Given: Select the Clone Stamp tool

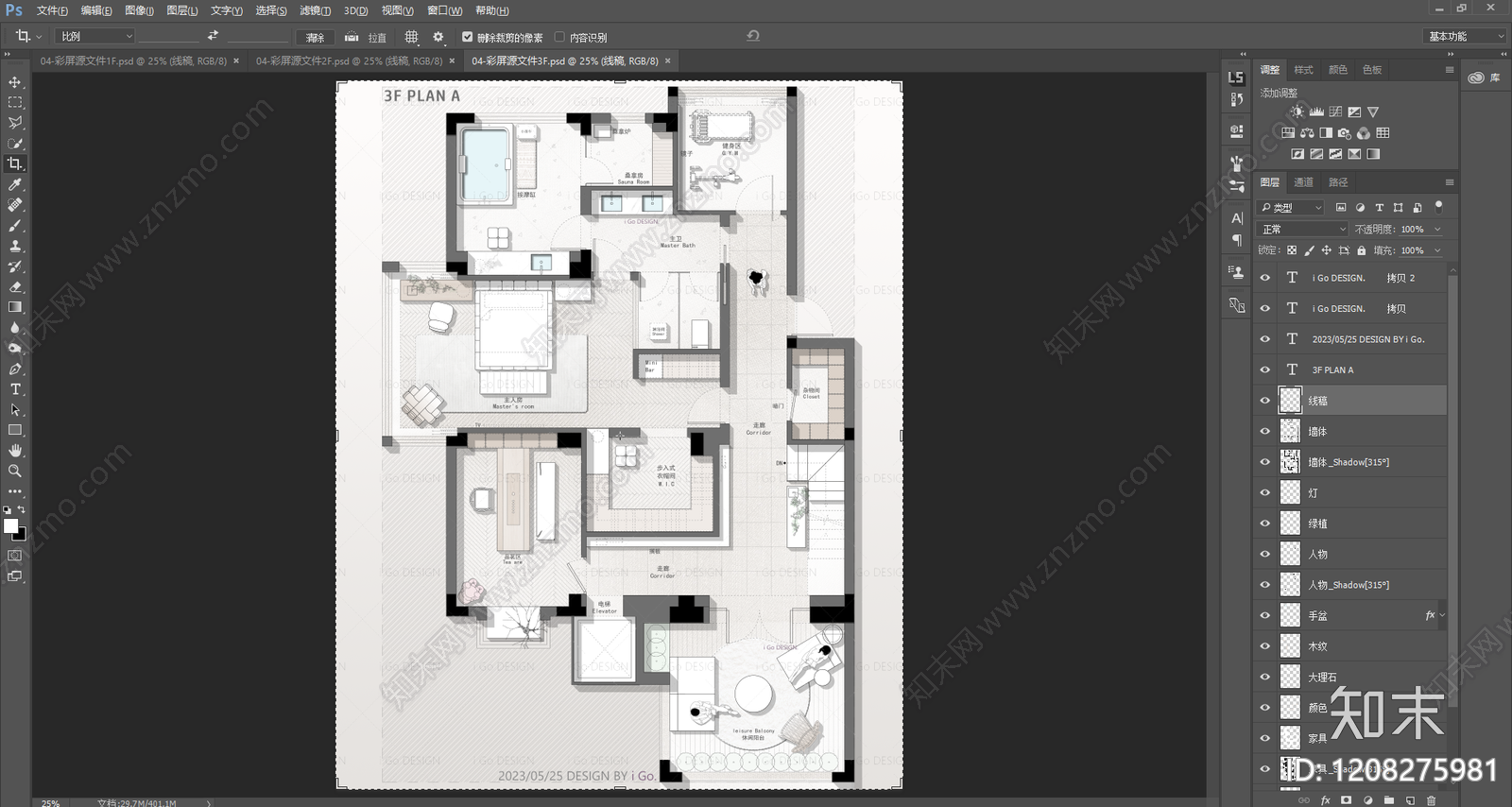Looking at the screenshot, I should (15, 246).
